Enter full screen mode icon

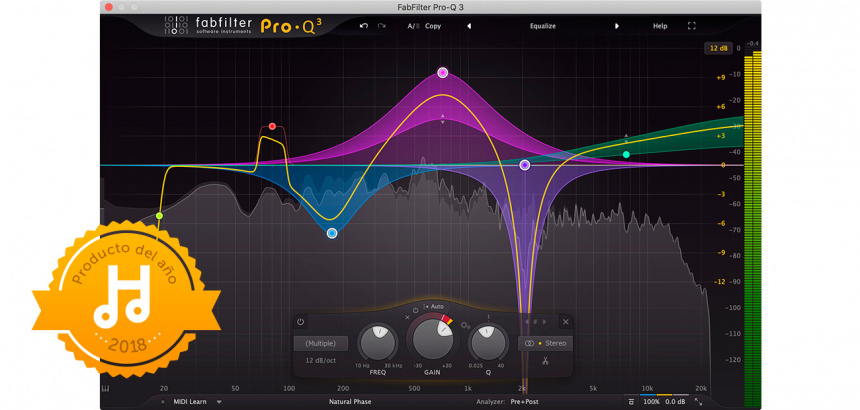[x=692, y=26]
